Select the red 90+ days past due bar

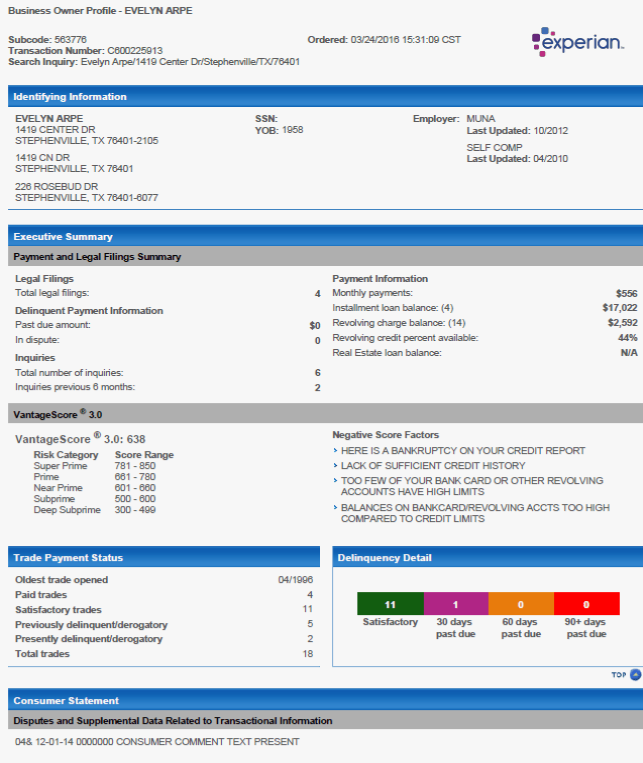coord(587,604)
